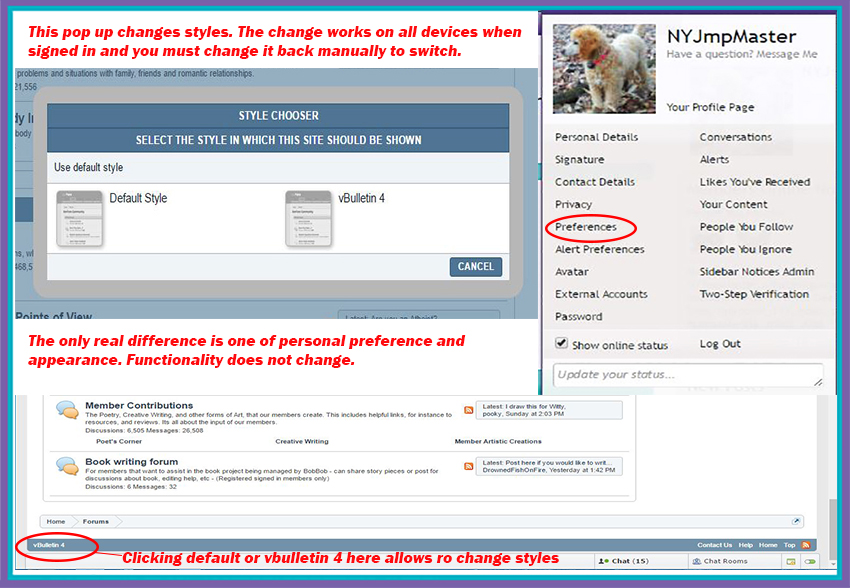This screenshot has height=588, width=850.
Task: Select the vBulletin 4 style thumbnail icon
Action: (309, 218)
